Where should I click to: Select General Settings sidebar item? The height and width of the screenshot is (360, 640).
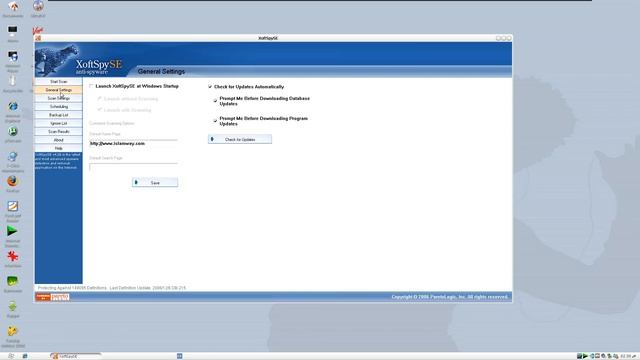59,90
